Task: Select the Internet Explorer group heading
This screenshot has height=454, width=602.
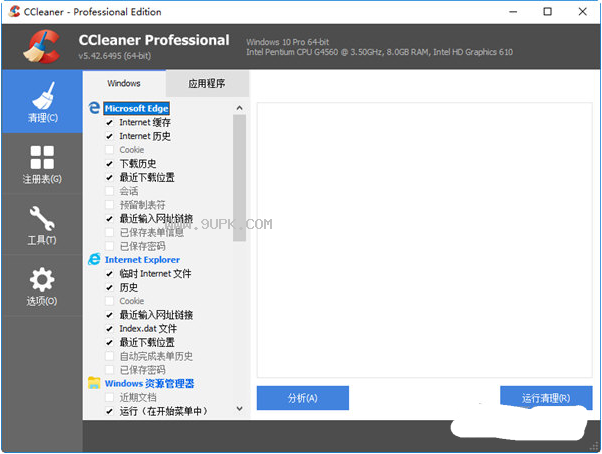Action: point(142,260)
